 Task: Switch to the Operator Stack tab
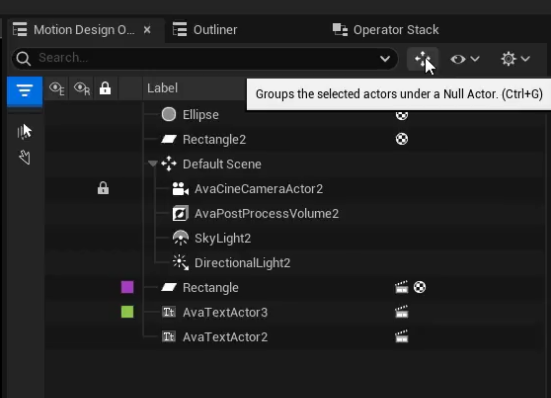(x=386, y=30)
